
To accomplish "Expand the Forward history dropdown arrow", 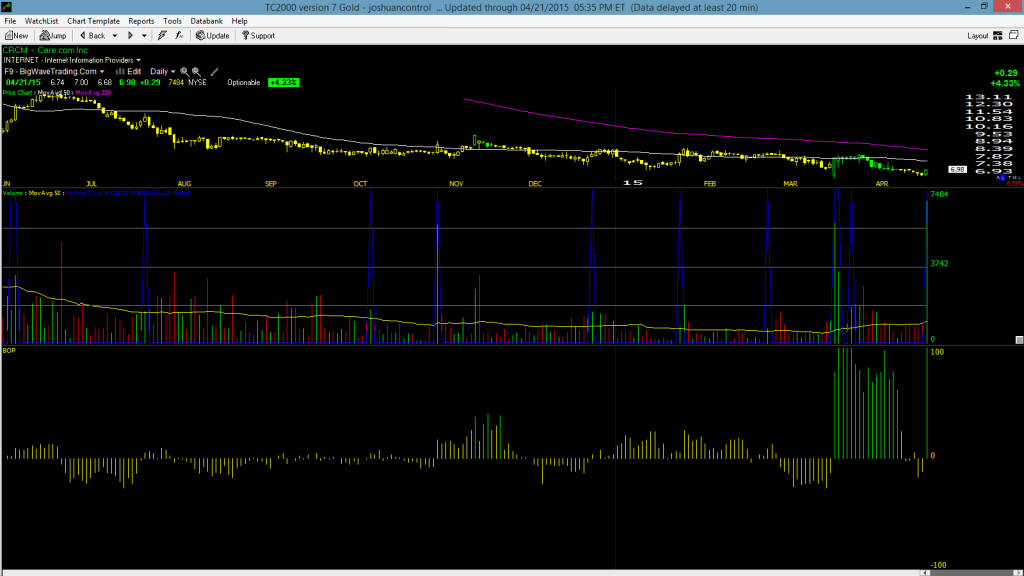I will [144, 36].
